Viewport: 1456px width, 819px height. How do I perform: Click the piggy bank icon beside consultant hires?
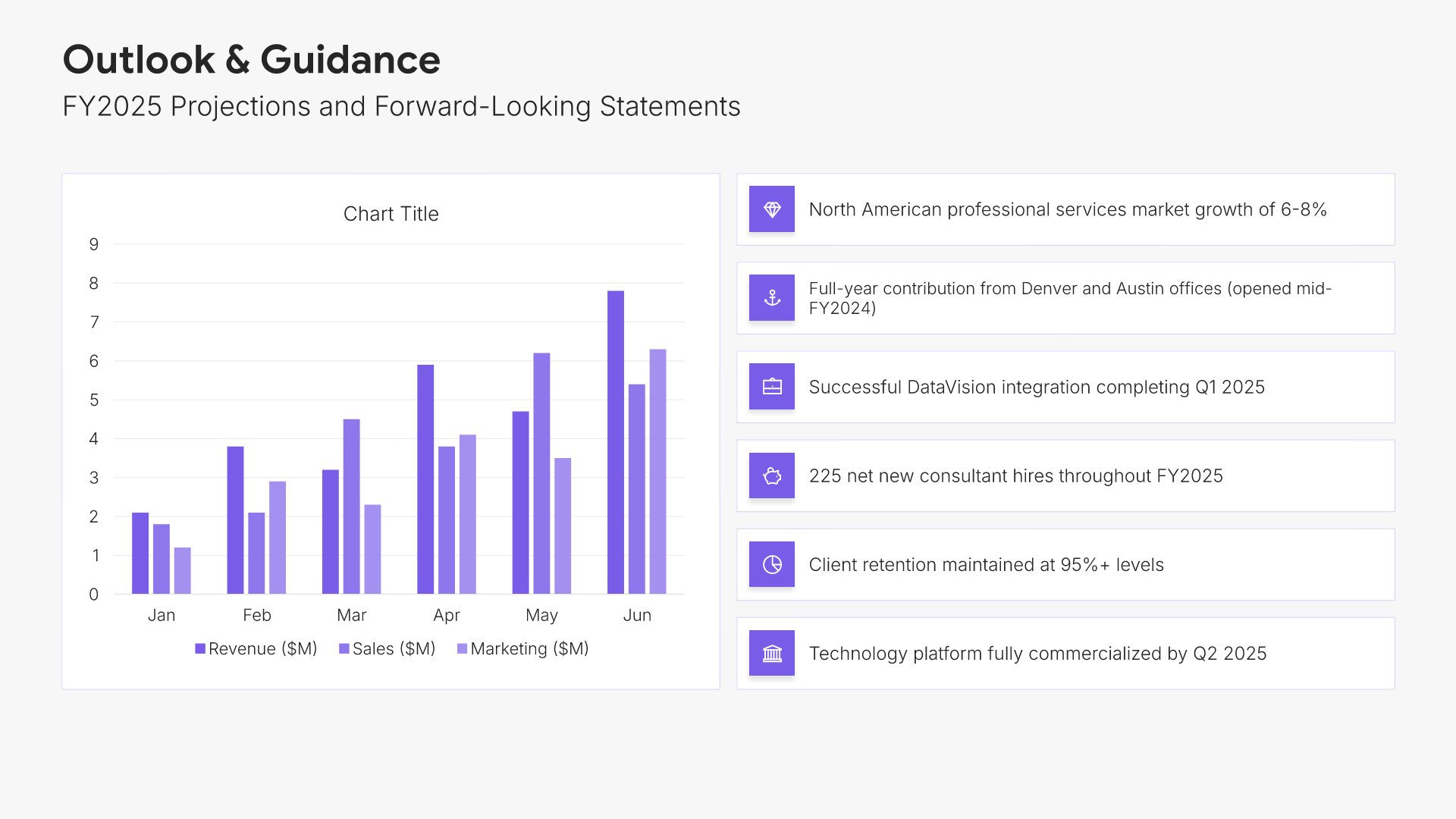(772, 475)
